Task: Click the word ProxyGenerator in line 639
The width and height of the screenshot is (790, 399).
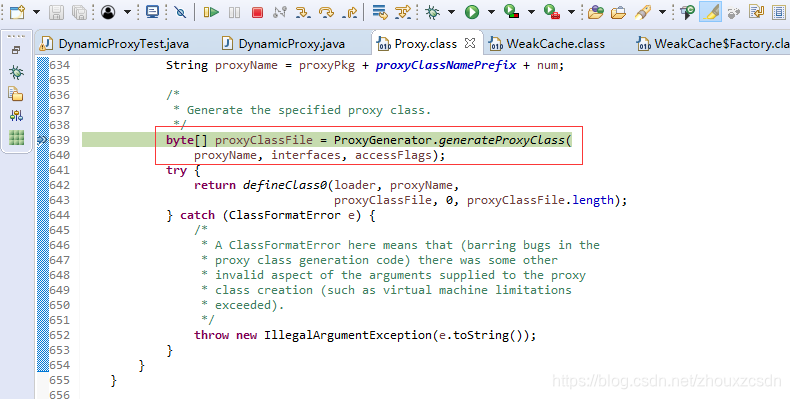Action: click(x=383, y=140)
